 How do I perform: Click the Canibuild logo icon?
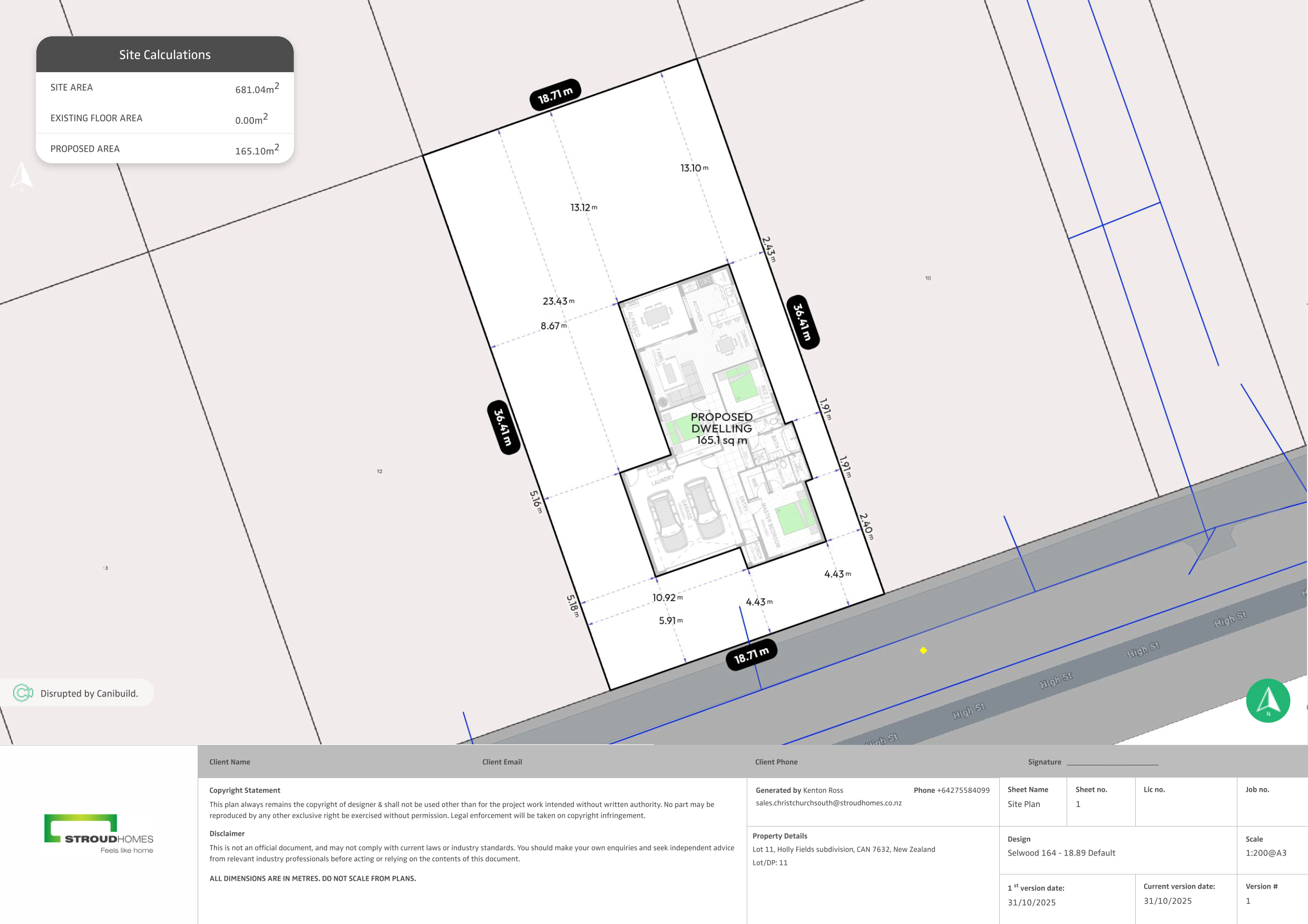coord(23,693)
